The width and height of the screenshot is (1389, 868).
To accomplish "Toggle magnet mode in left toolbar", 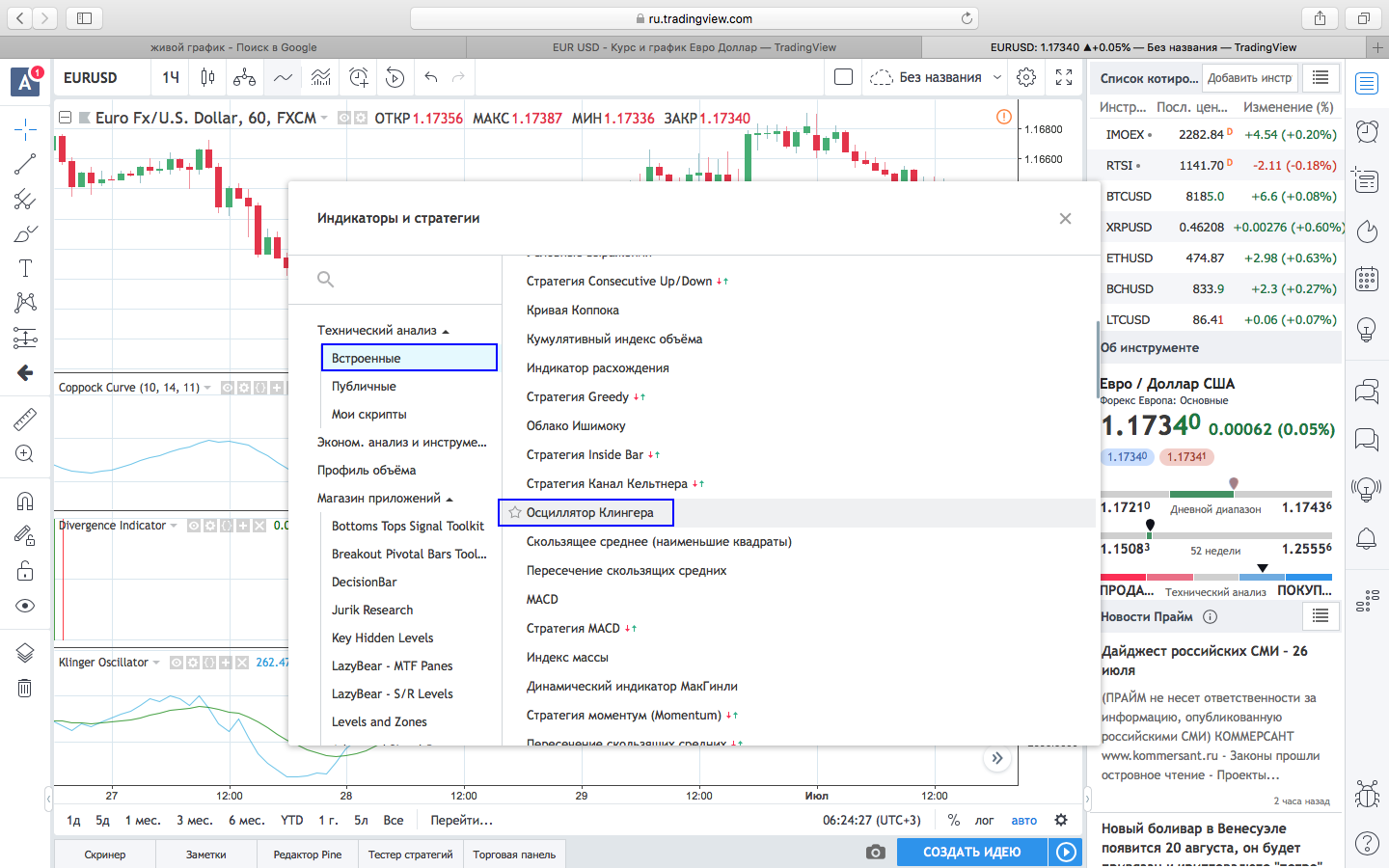I will [x=25, y=502].
